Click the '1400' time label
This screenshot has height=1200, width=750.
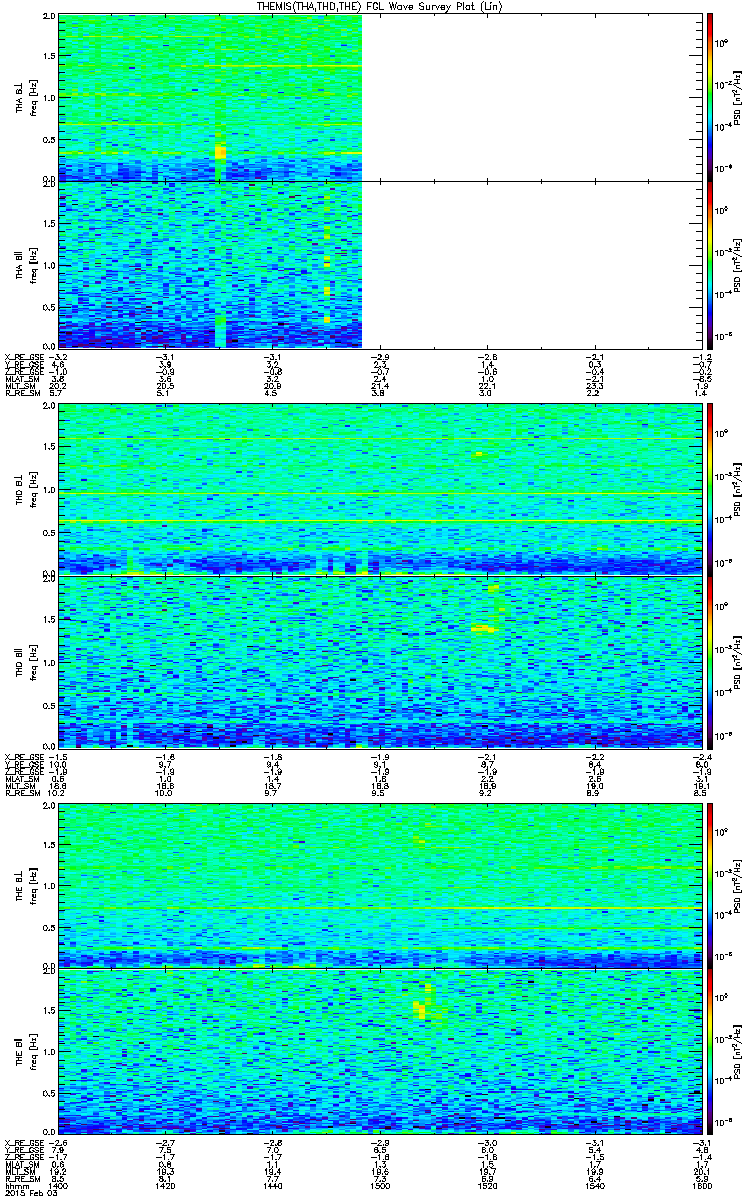coord(59,1185)
